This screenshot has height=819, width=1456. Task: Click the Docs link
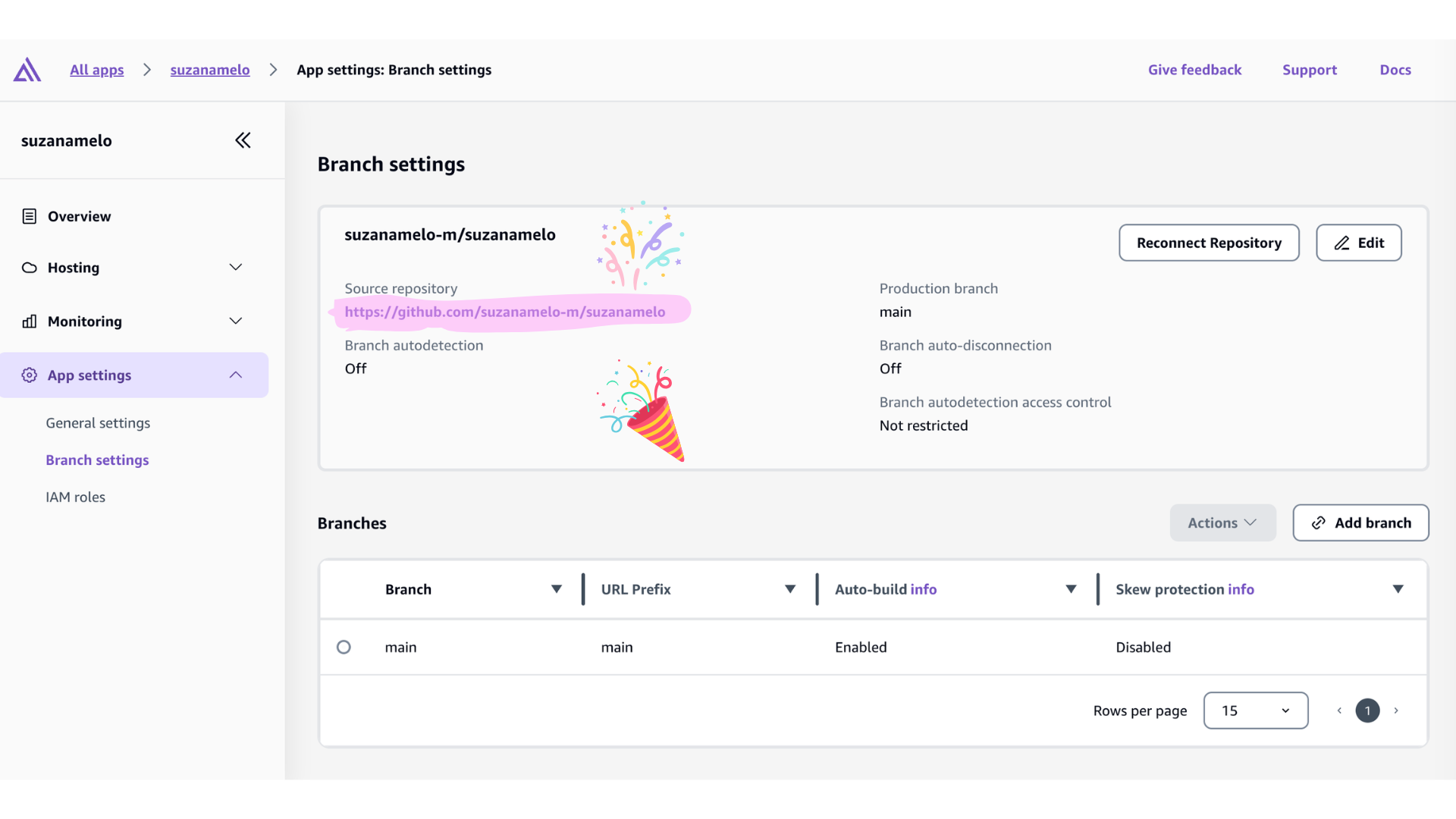pyautogui.click(x=1395, y=70)
